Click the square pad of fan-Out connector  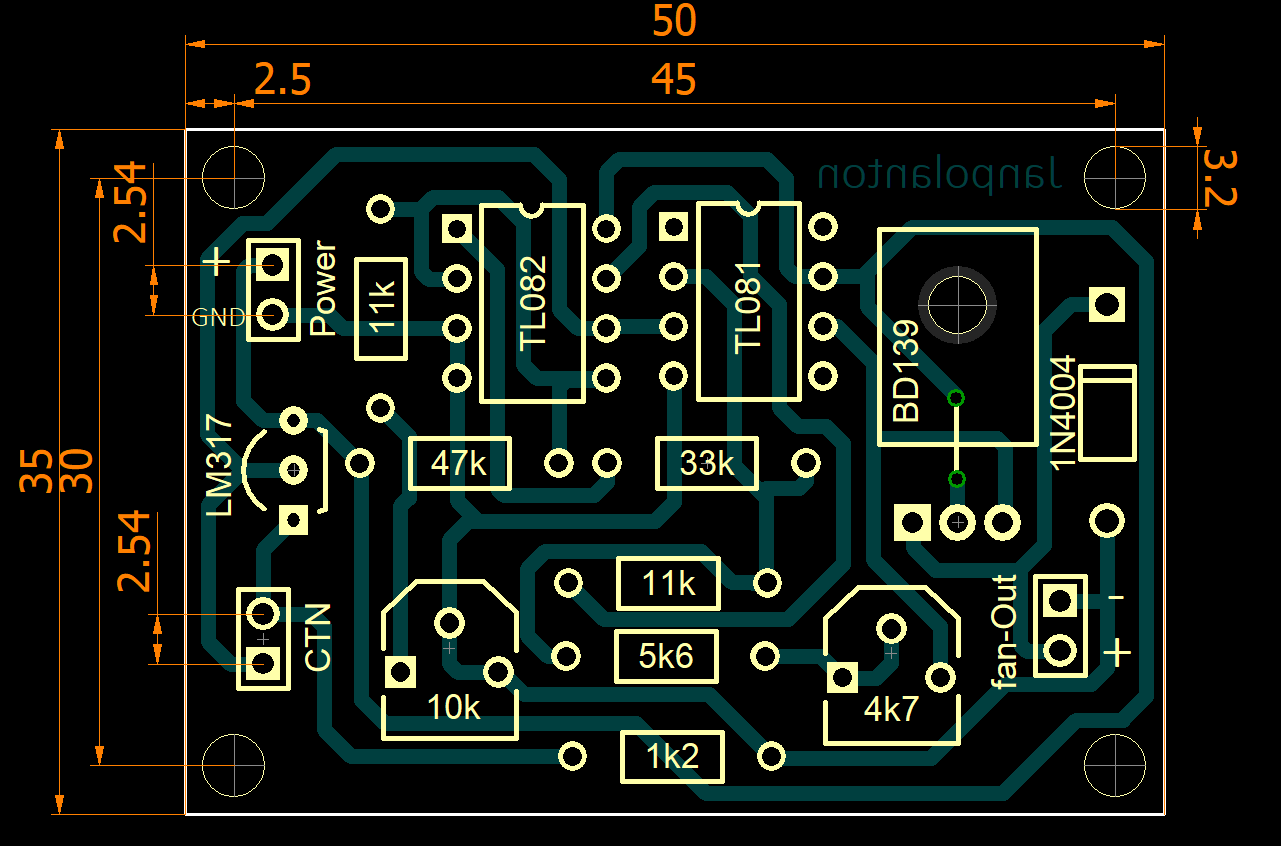[1059, 601]
